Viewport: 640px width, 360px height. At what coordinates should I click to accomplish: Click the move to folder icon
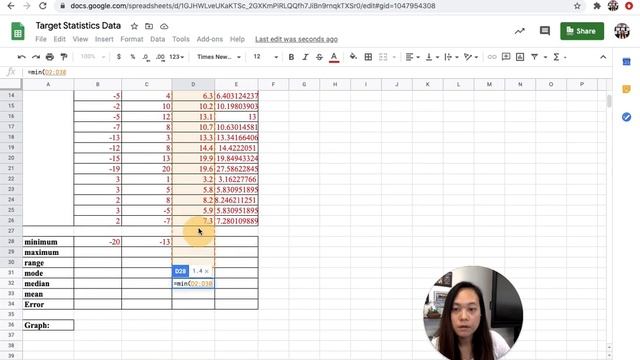click(x=149, y=26)
